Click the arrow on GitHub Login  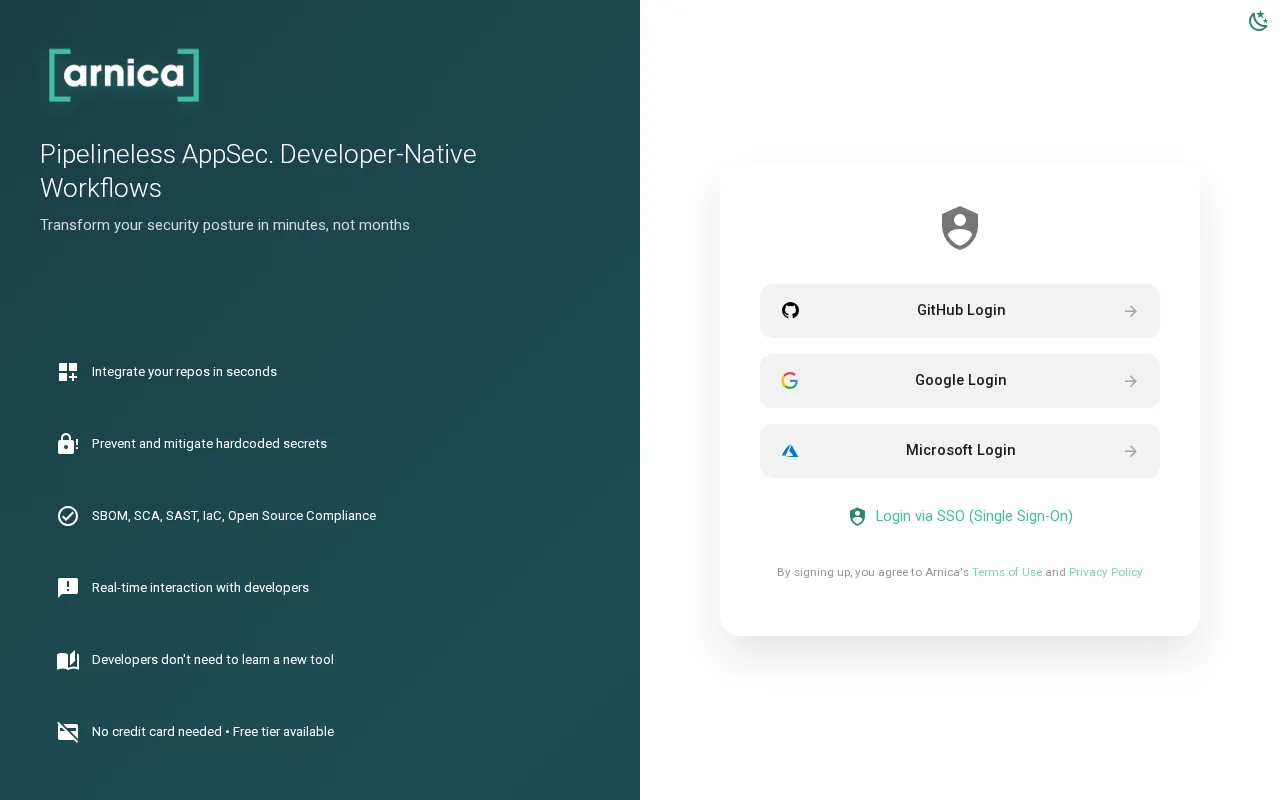[x=1131, y=311]
